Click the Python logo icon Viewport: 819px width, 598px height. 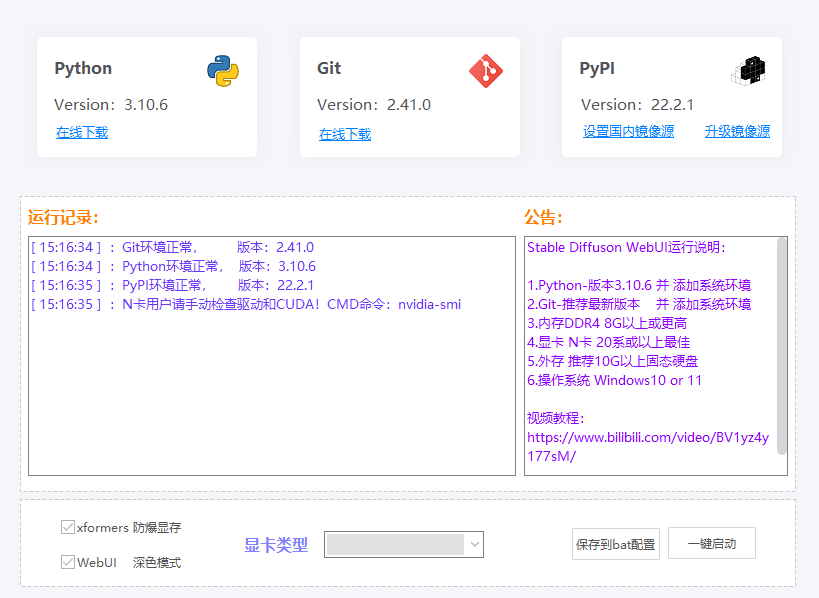tap(223, 71)
